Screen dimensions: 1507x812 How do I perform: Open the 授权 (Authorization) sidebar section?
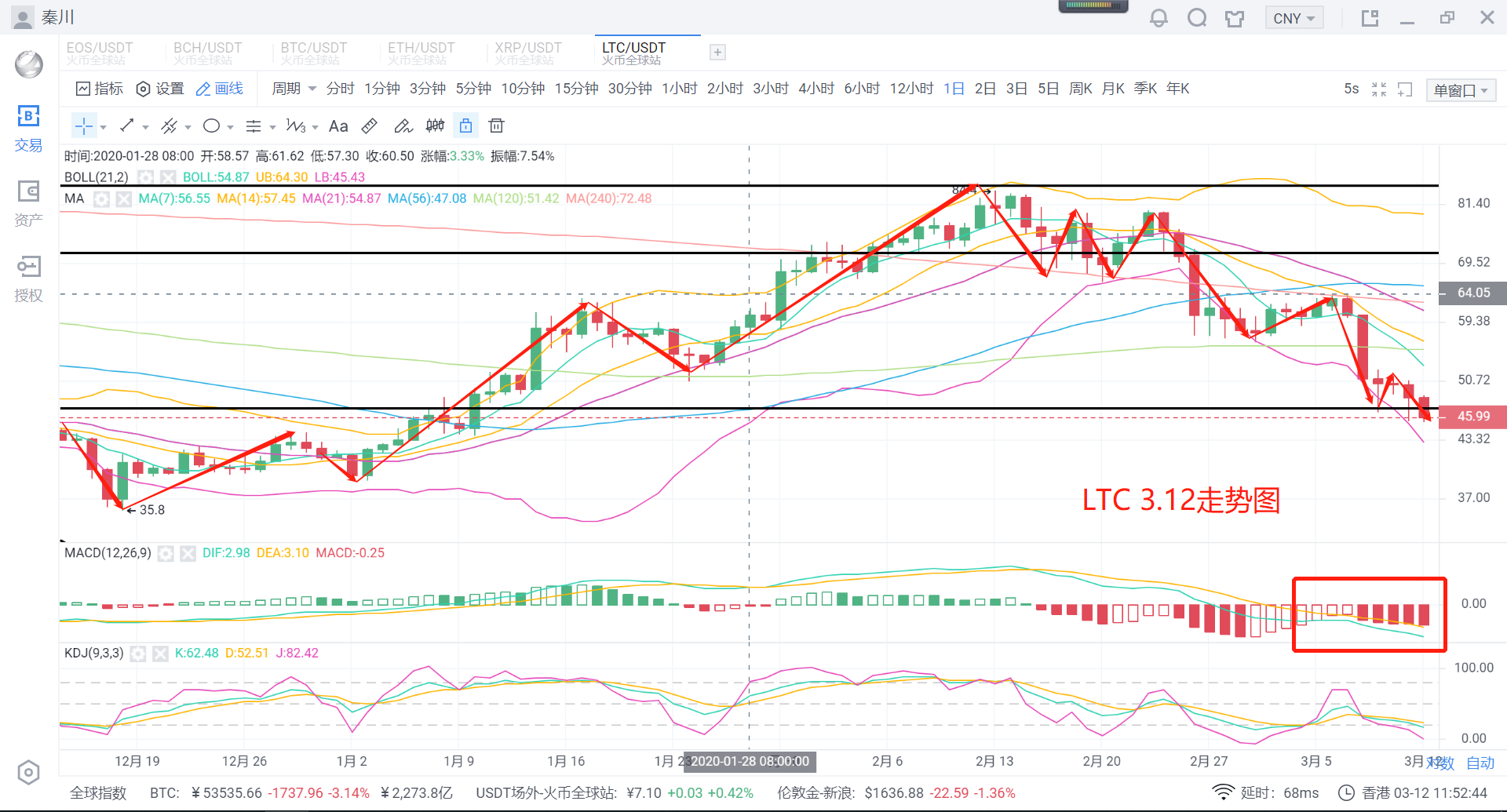tap(28, 279)
